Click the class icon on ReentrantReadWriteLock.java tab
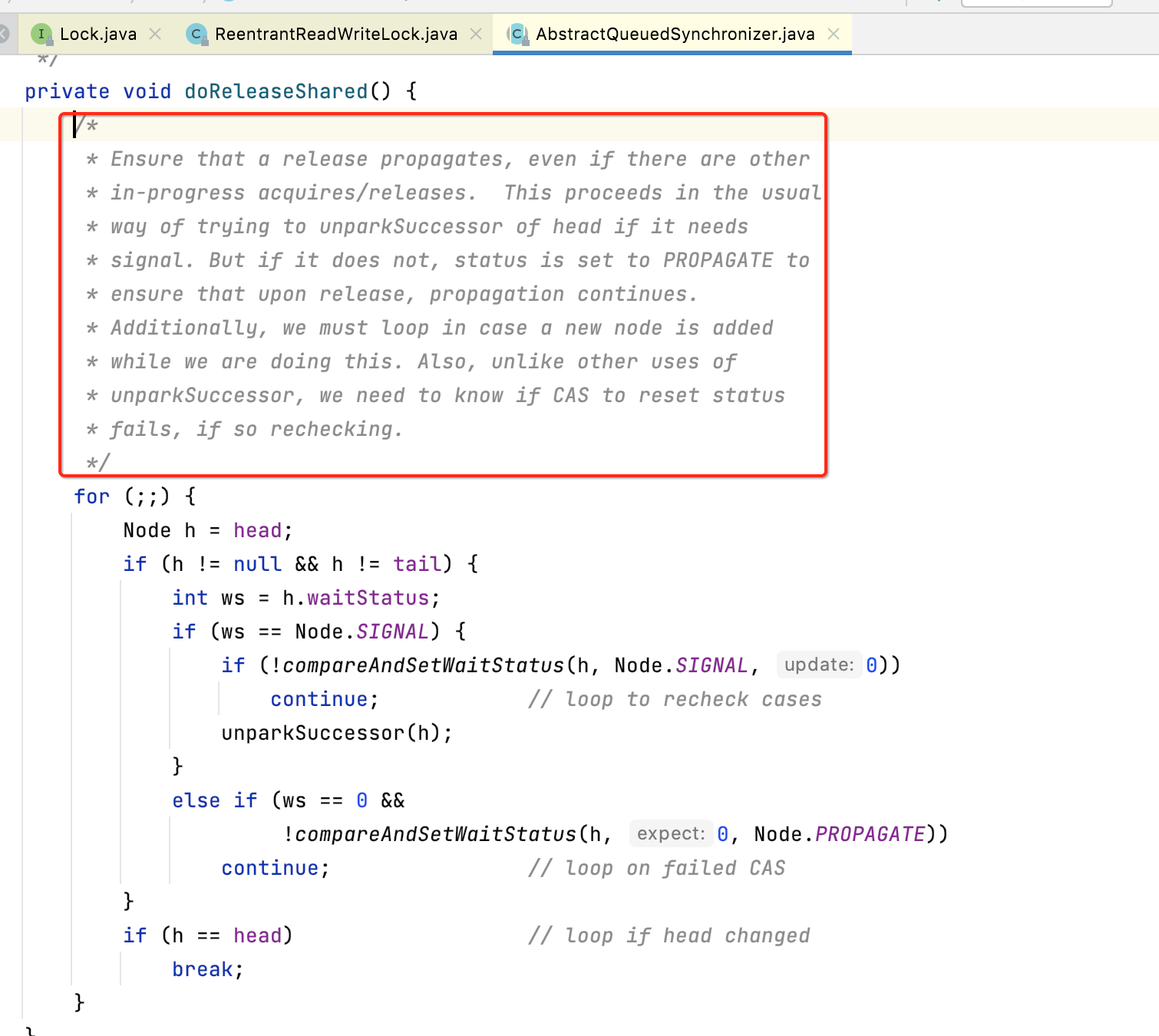This screenshot has height=1036, width=1159. [x=196, y=34]
